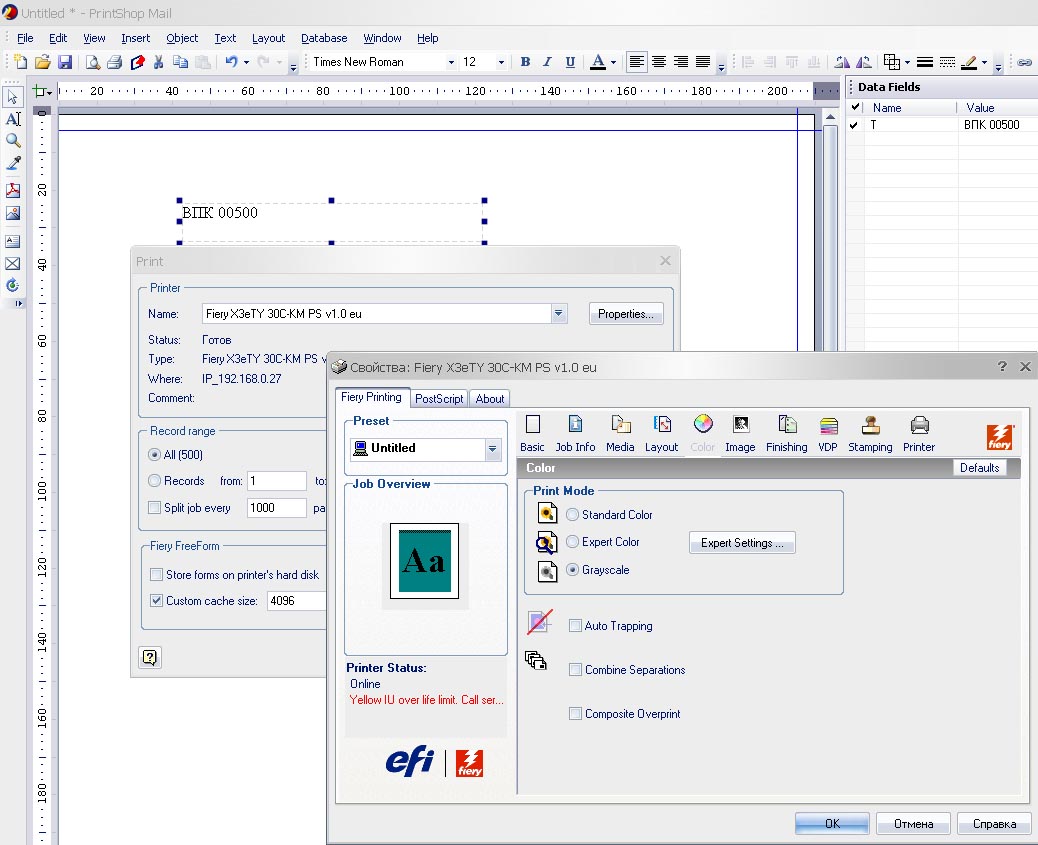This screenshot has height=845, width=1038.
Task: Click the Save diskette toolbar icon
Action: coord(64,62)
